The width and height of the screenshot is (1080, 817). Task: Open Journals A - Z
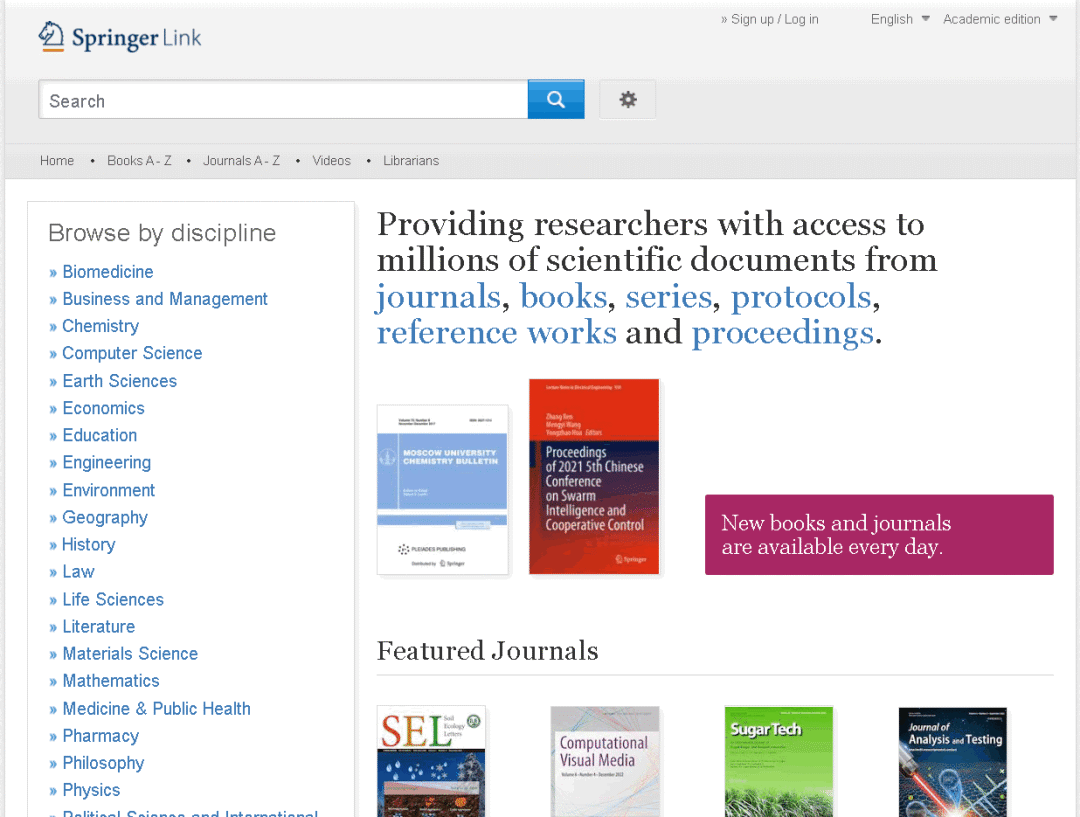pos(241,161)
